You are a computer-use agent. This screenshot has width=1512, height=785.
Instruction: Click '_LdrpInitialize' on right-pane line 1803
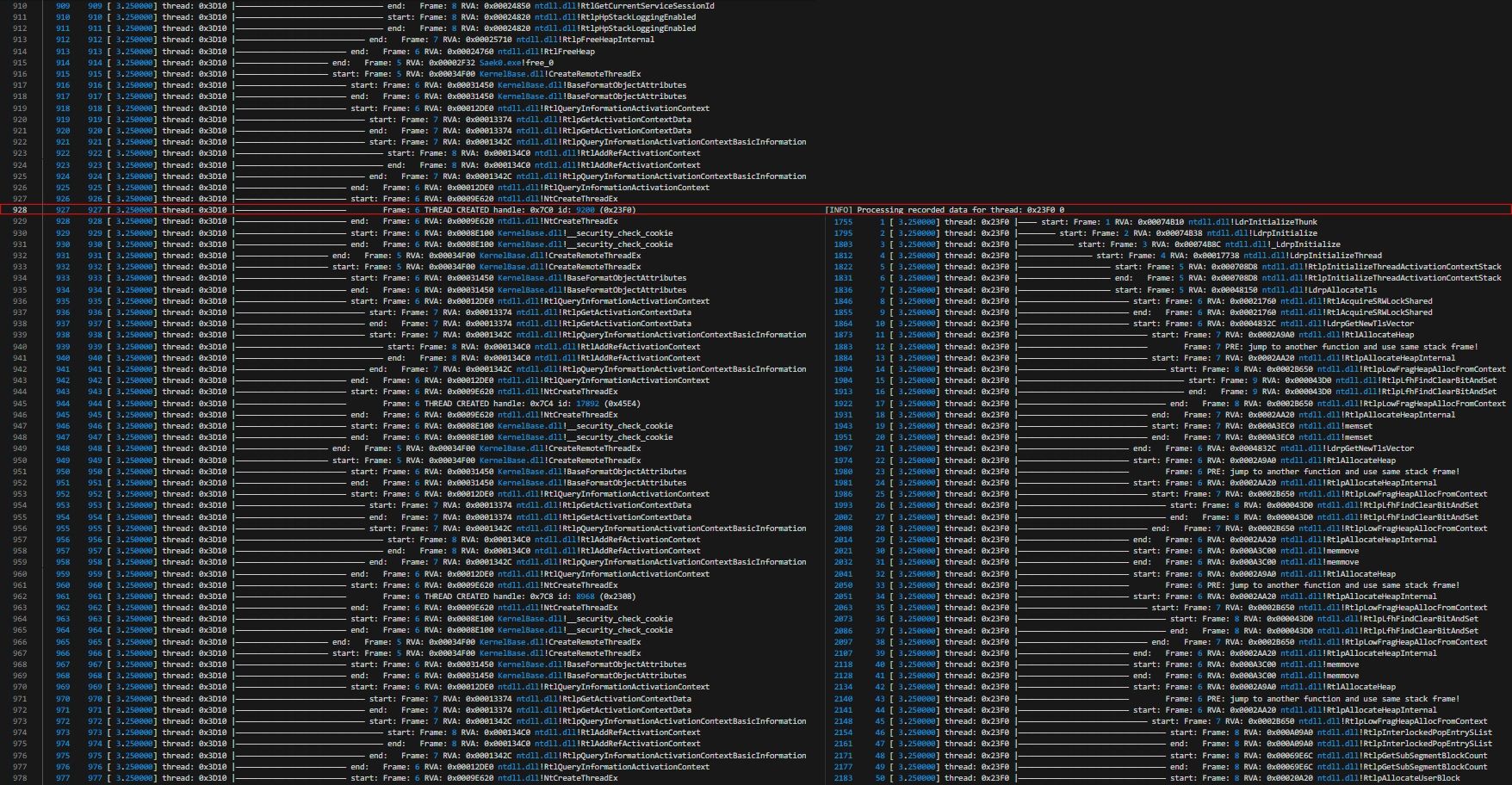click(1305, 244)
